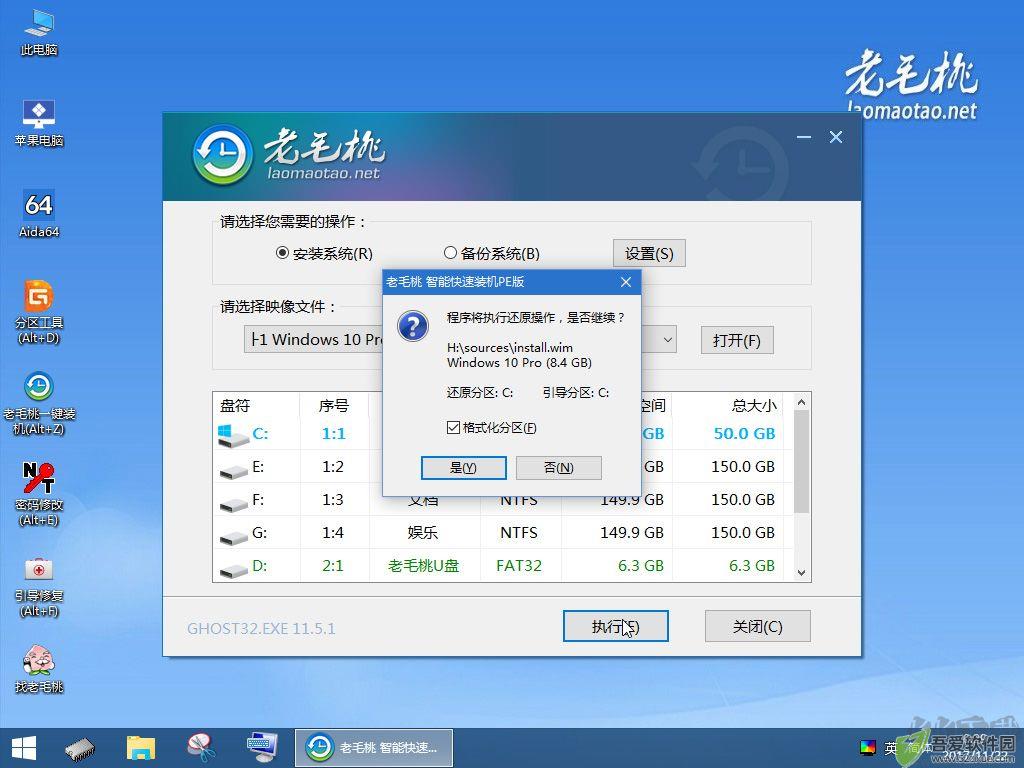Image resolution: width=1024 pixels, height=768 pixels.
Task: Click the 总大小 column header
Action: [754, 406]
